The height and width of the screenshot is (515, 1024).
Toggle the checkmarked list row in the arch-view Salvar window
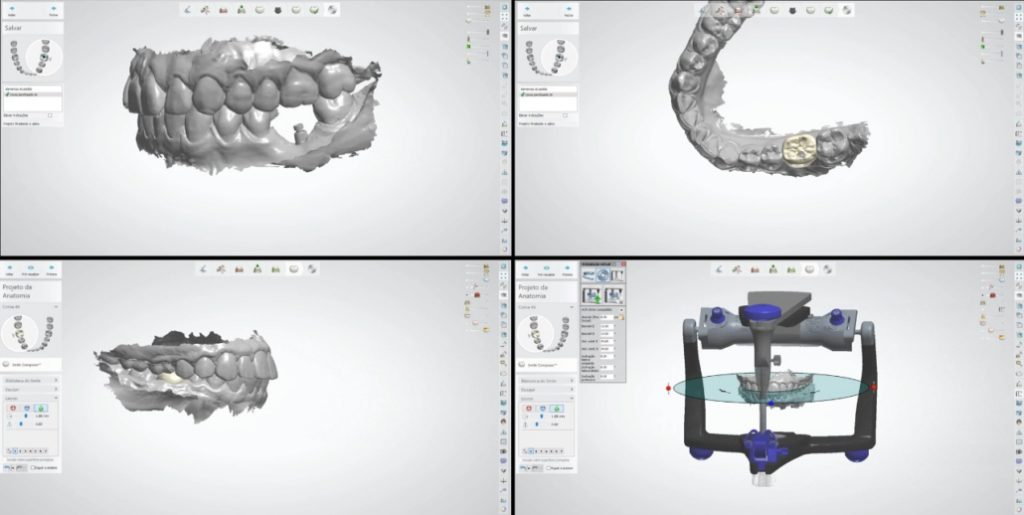coord(548,95)
